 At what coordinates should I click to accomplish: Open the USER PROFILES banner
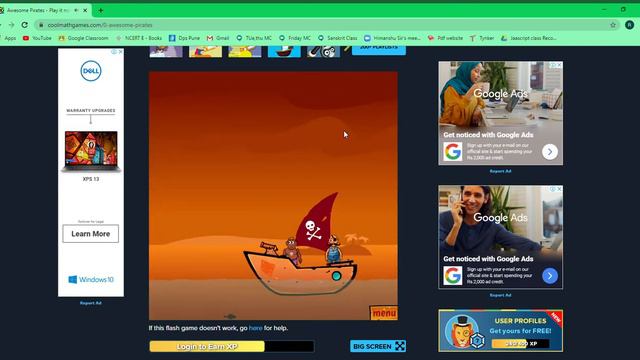(500, 331)
